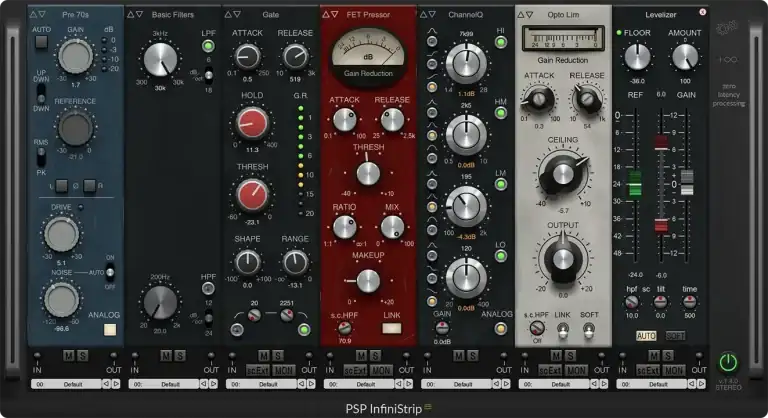The height and width of the screenshot is (418, 768).
Task: Click the MON button under FET Pressor
Action: pos(381,370)
